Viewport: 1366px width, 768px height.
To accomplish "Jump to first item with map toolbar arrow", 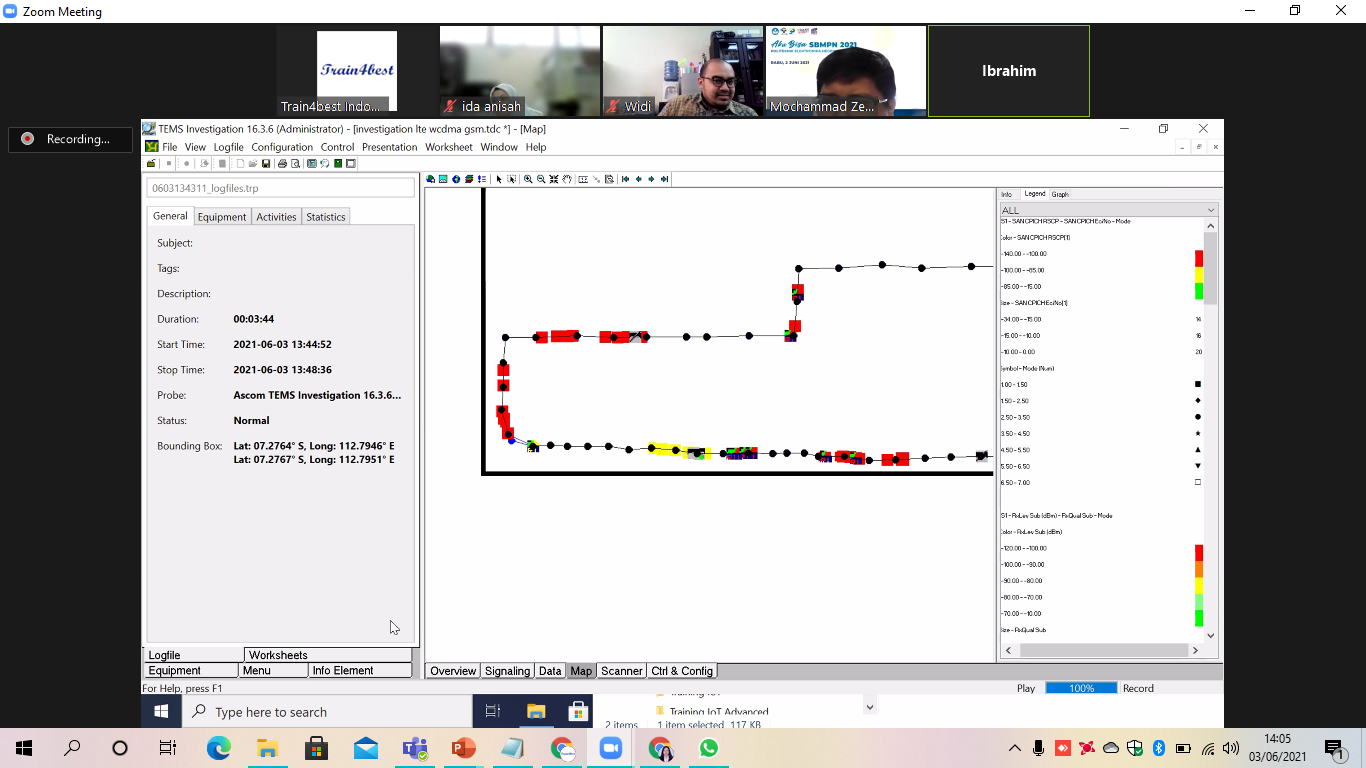I will pyautogui.click(x=626, y=179).
